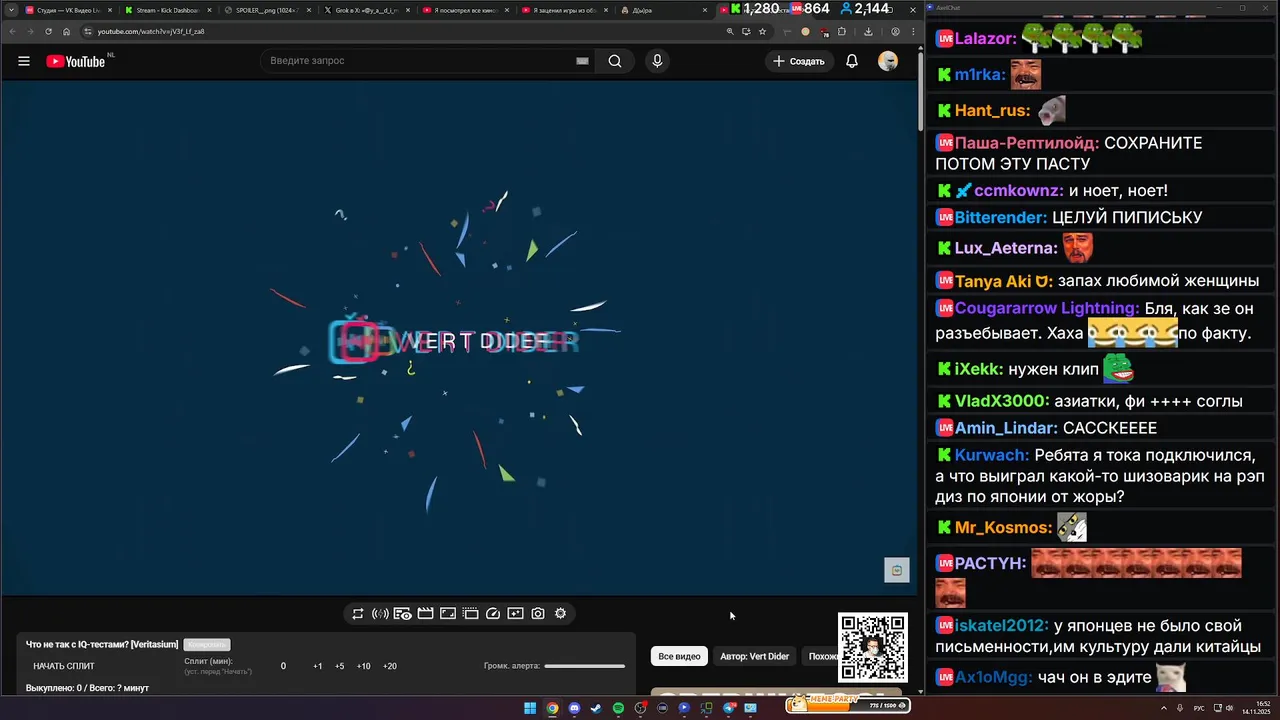Viewport: 1280px width, 720px height.
Task: Open the on-screen keyboard icon in search box
Action: [582, 61]
